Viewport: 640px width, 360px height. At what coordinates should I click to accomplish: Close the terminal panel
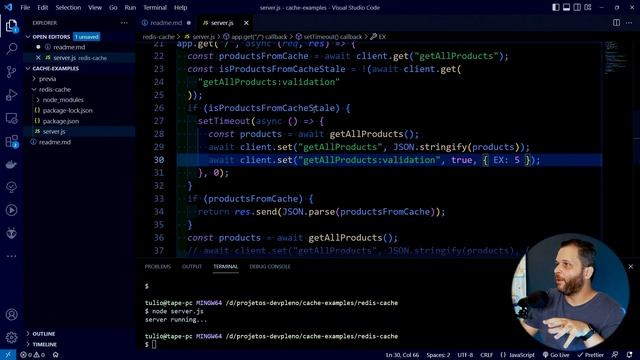point(631,267)
